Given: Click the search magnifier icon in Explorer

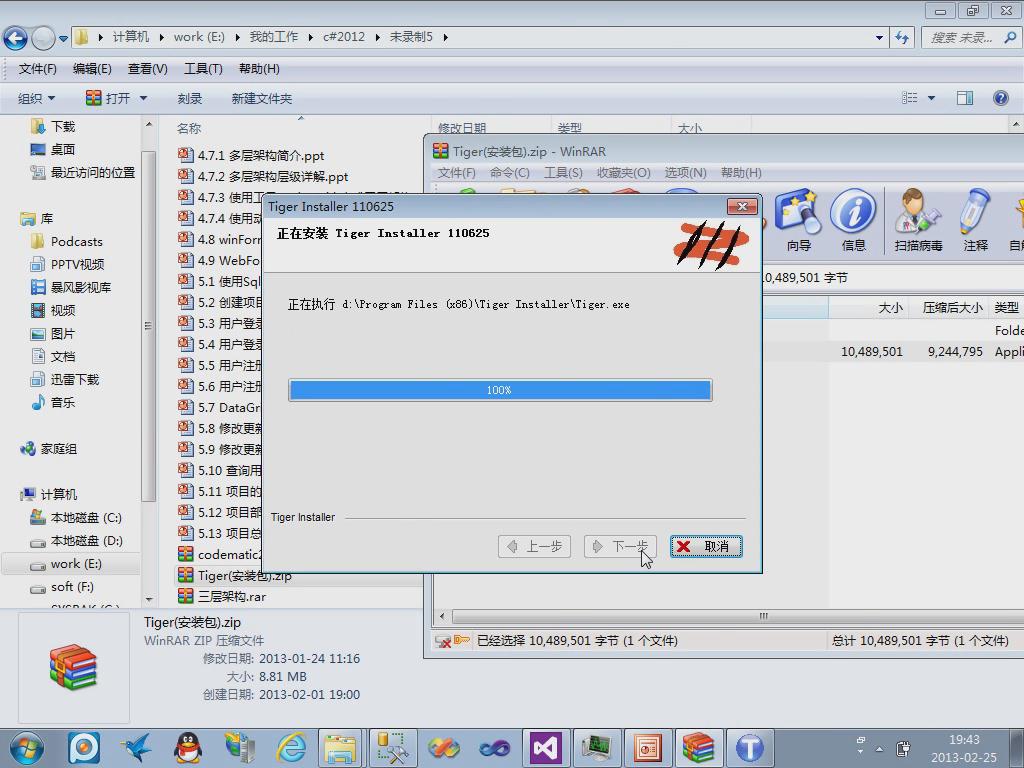Looking at the screenshot, I should point(1010,37).
